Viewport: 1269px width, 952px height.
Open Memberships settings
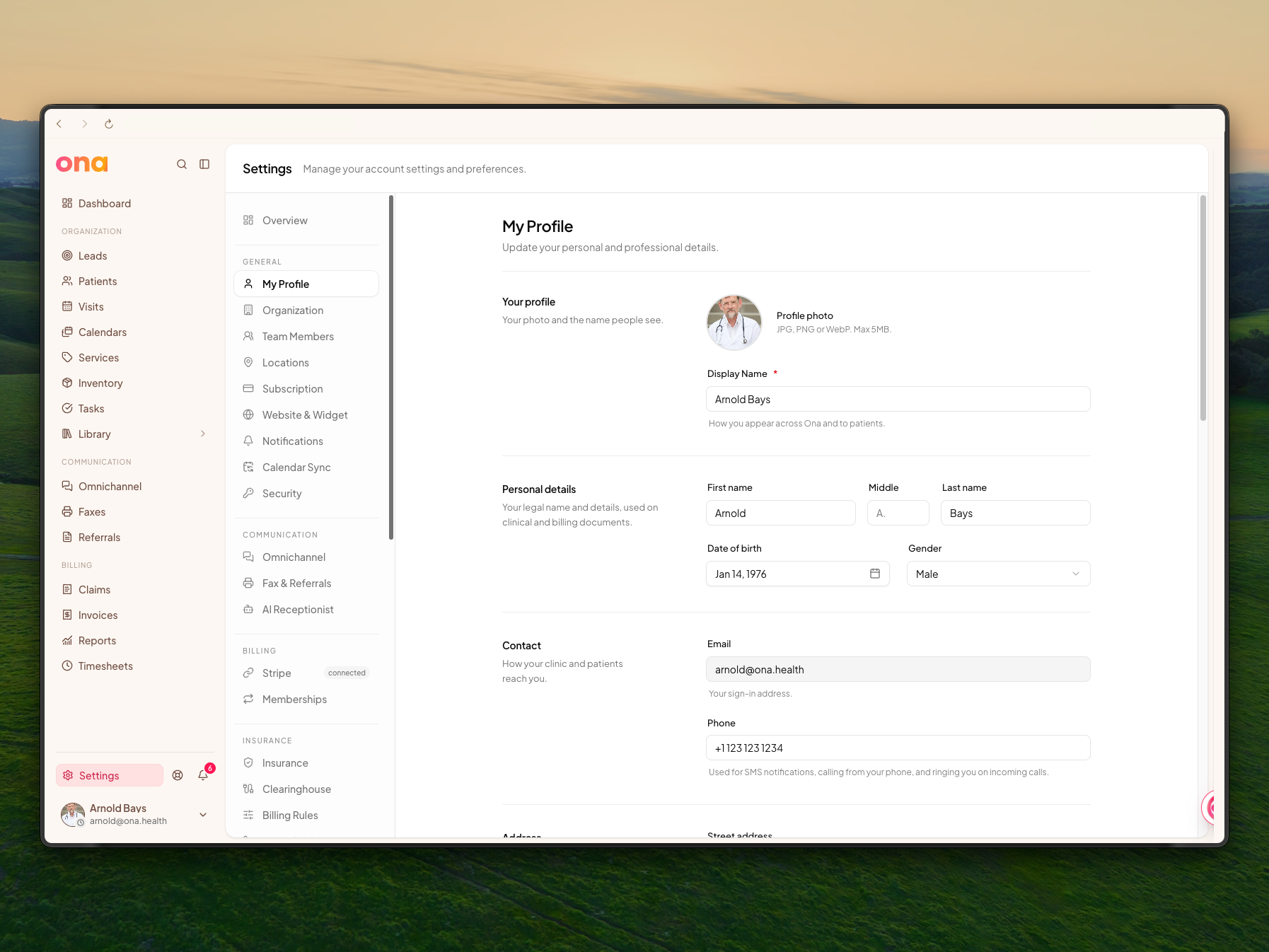(306, 700)
